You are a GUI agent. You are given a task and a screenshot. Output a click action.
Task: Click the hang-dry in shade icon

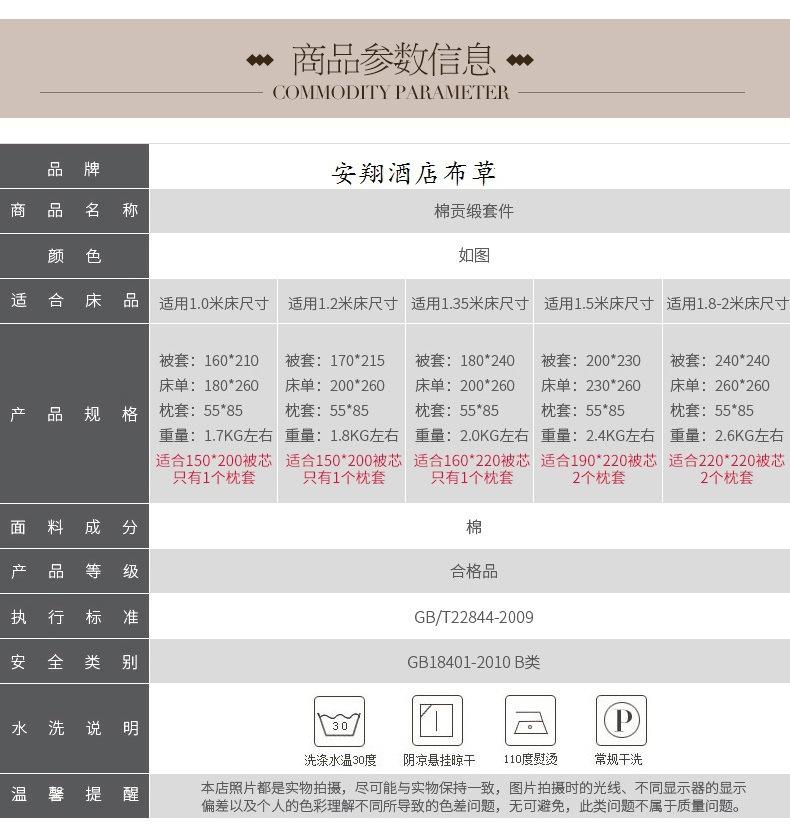(437, 721)
